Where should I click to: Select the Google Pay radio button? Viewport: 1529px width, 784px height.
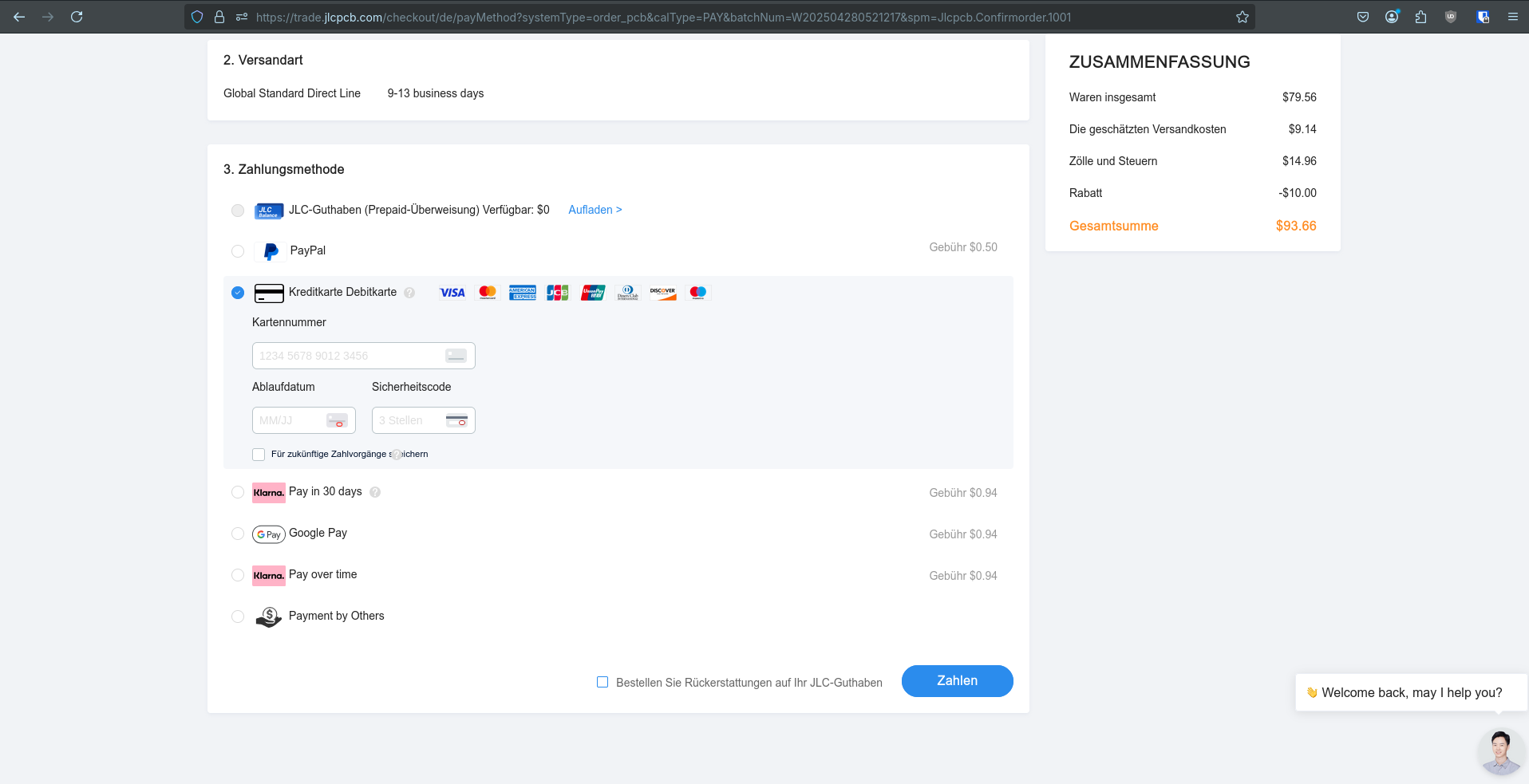[x=238, y=534]
